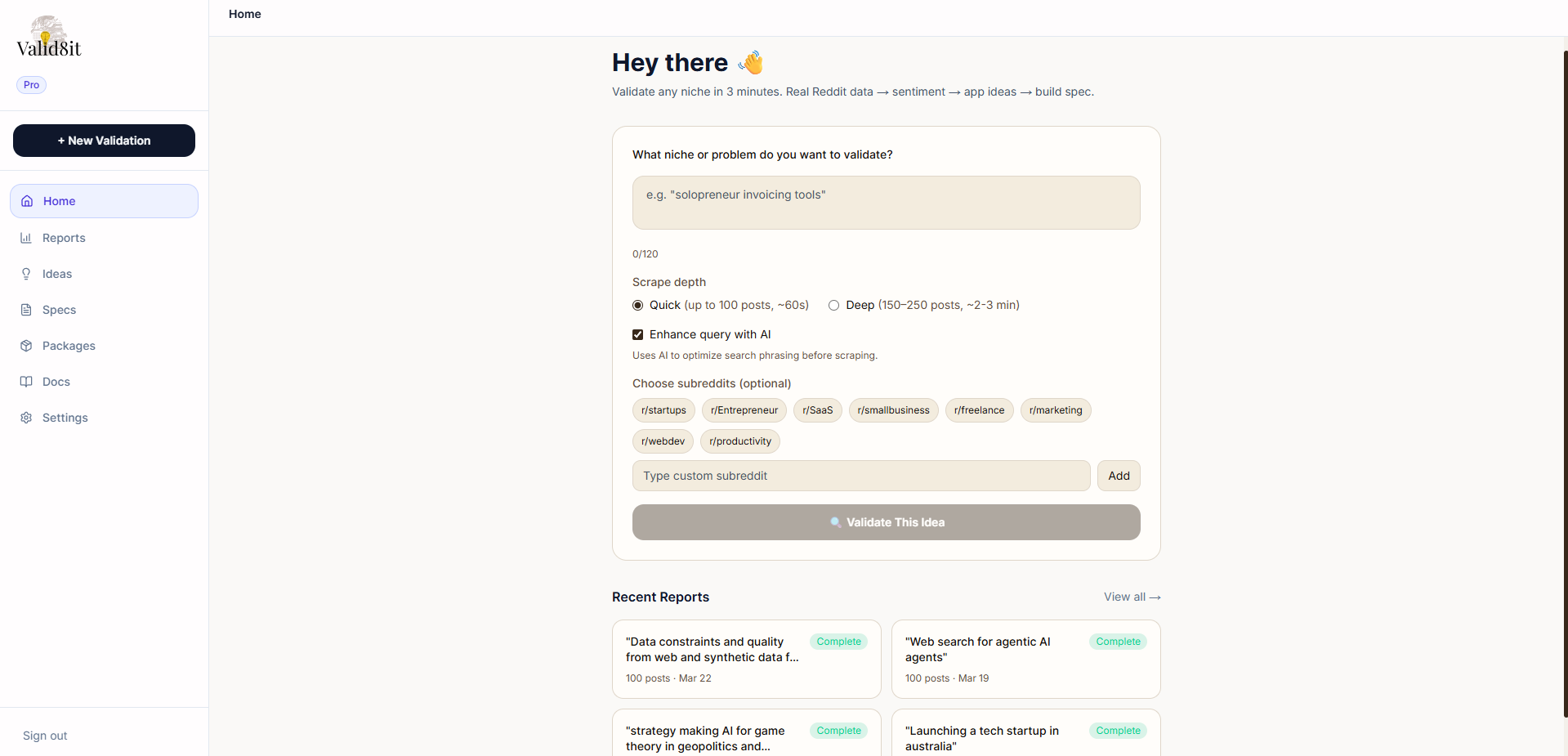
Task: Select the Ideas lightbulb icon
Action: pyautogui.click(x=27, y=274)
